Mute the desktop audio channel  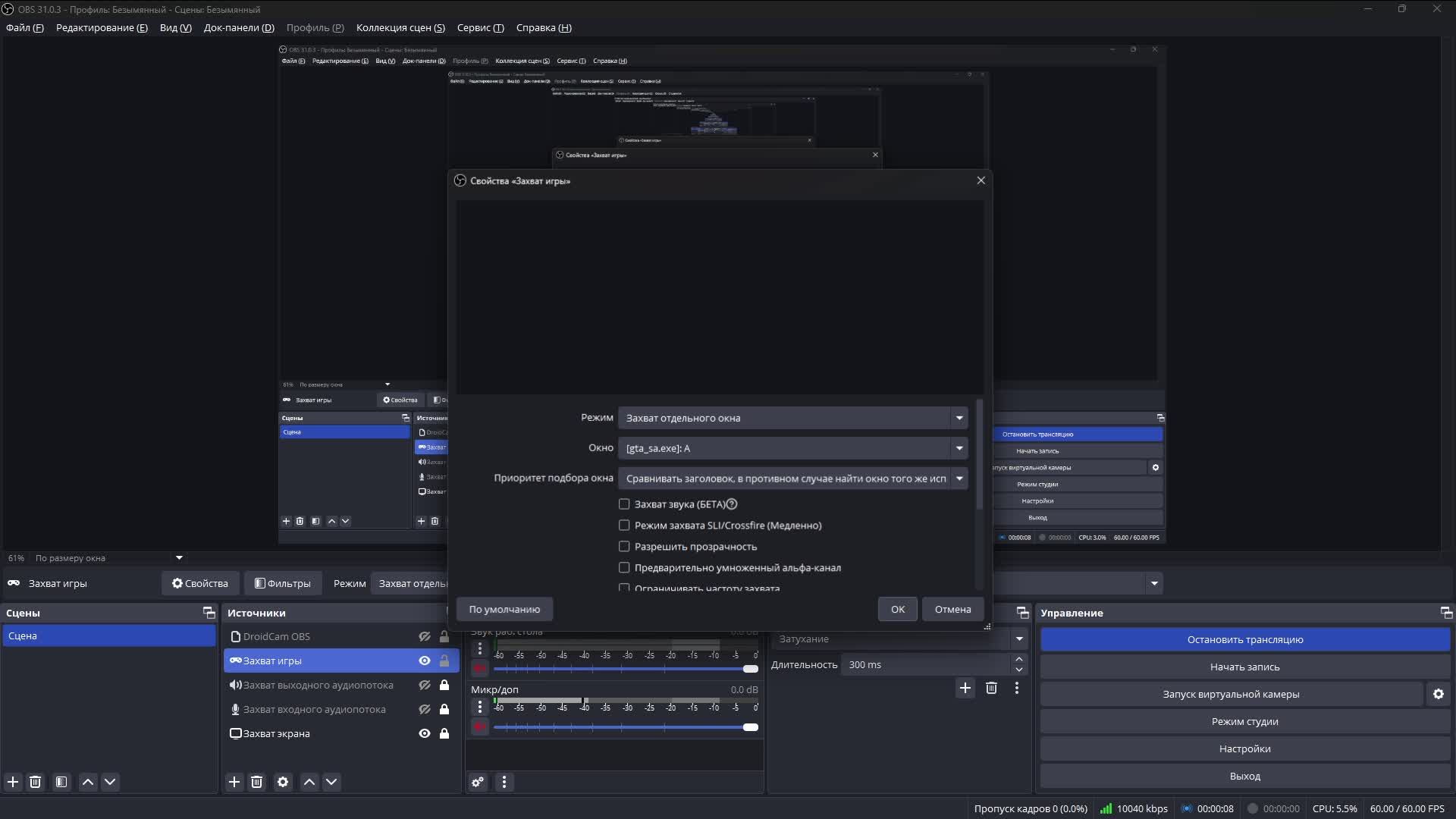(479, 669)
